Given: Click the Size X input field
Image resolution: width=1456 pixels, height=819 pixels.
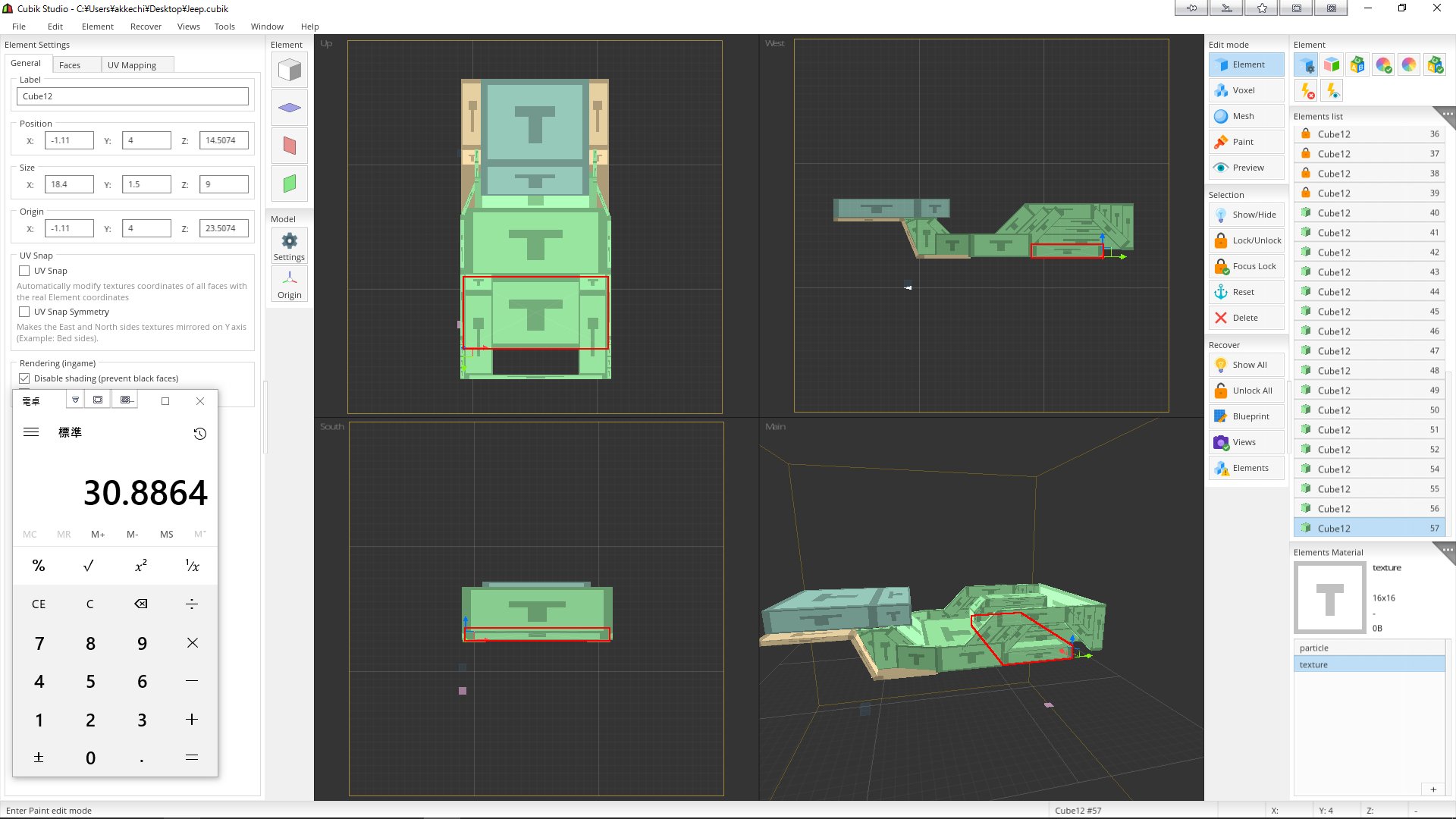Looking at the screenshot, I should click(x=69, y=184).
